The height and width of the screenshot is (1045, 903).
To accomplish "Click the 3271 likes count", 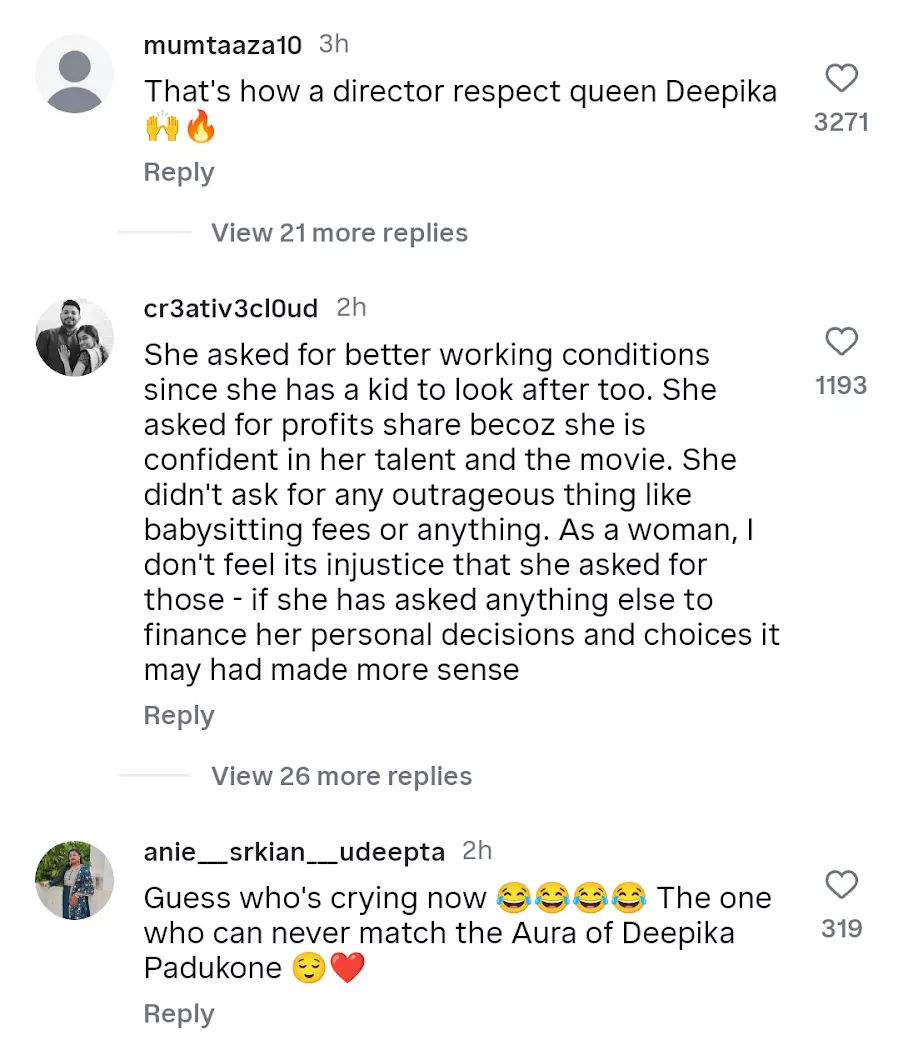I will (x=841, y=122).
